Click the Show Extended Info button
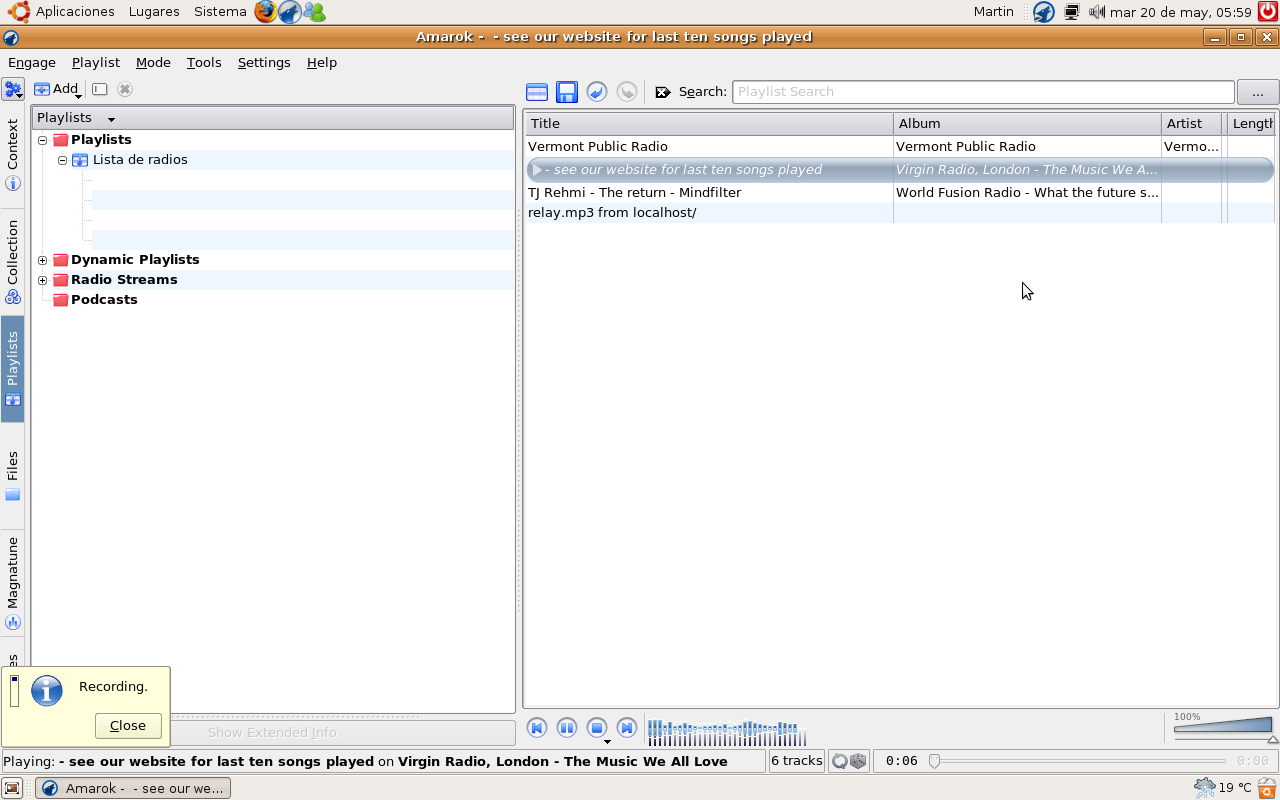Viewport: 1280px width, 800px height. coord(272,732)
